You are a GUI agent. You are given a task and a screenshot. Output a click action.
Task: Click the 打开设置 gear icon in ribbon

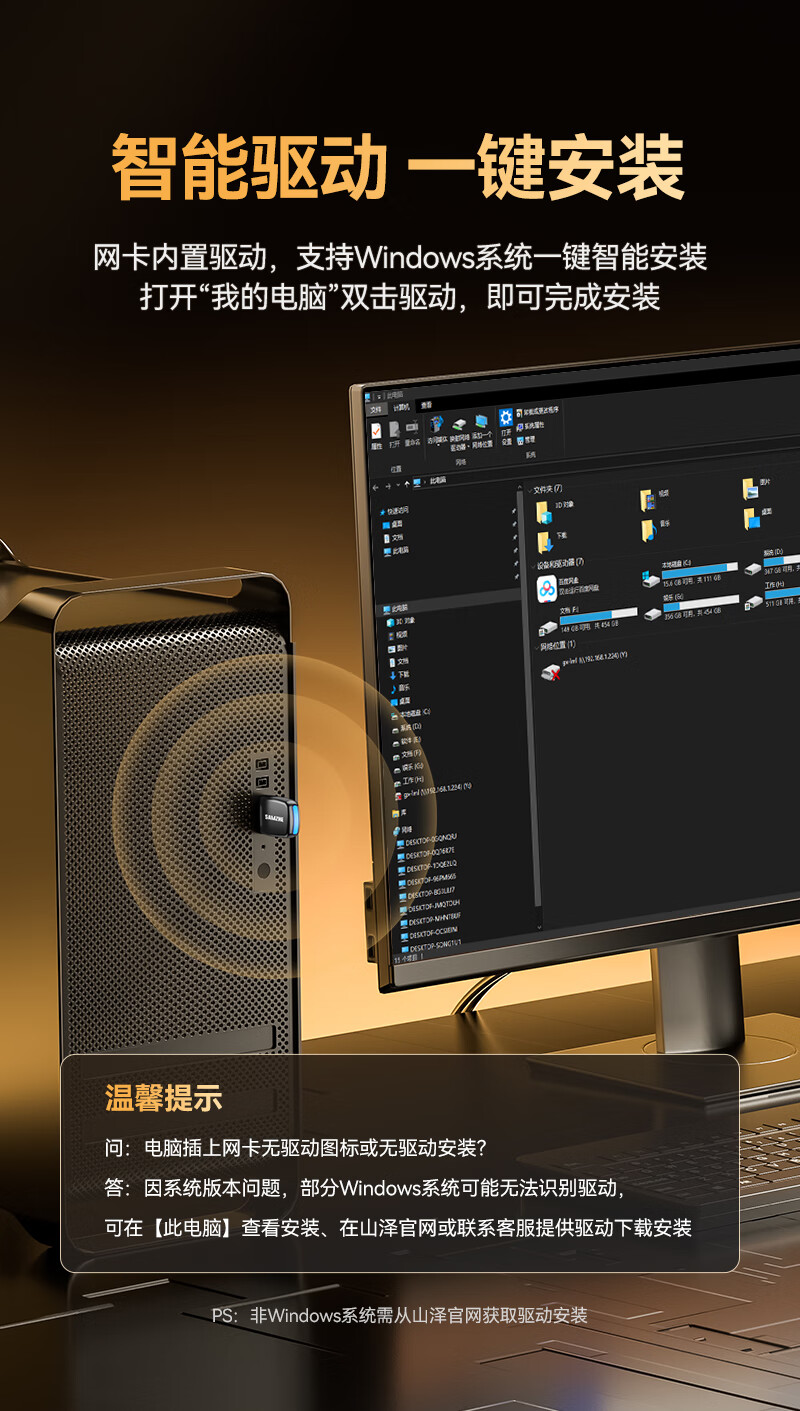coord(506,422)
